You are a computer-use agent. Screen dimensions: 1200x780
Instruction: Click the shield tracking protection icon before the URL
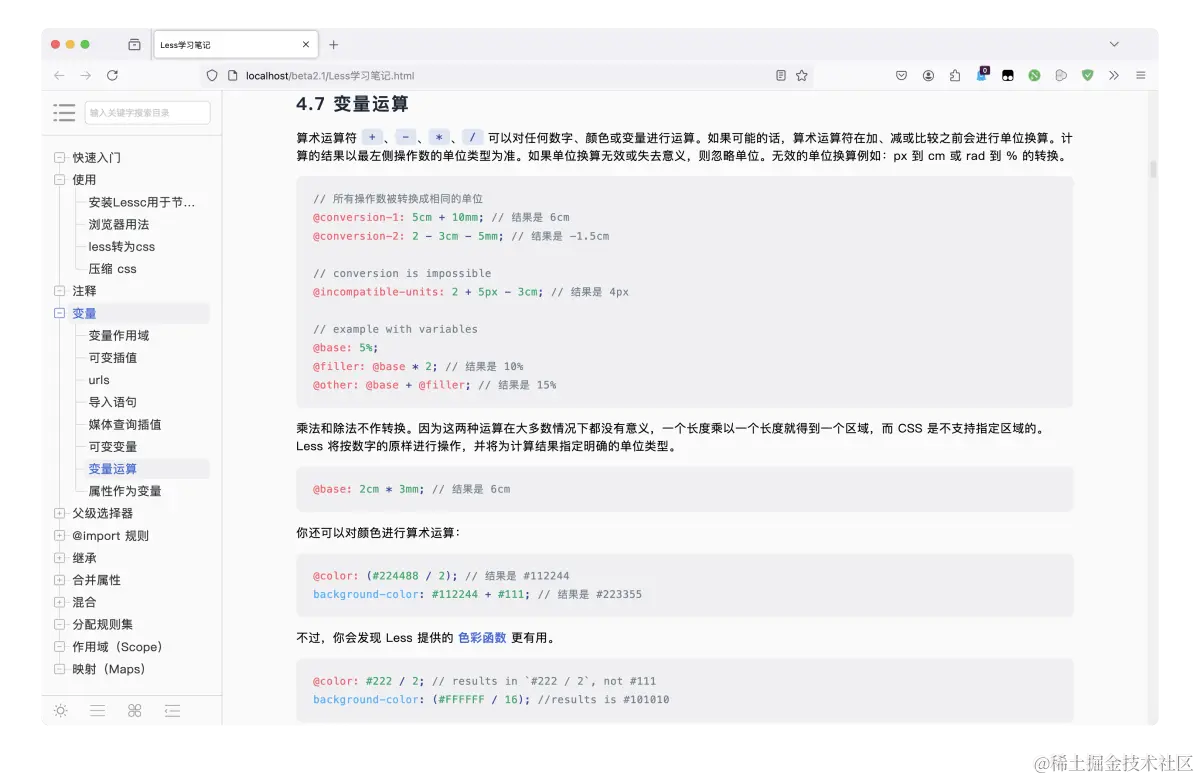coord(210,75)
